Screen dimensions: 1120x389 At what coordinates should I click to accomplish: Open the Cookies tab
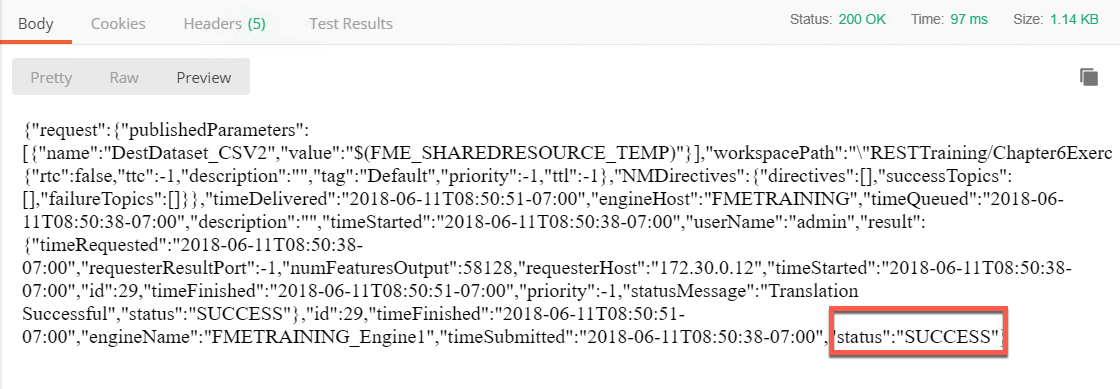pyautogui.click(x=118, y=24)
